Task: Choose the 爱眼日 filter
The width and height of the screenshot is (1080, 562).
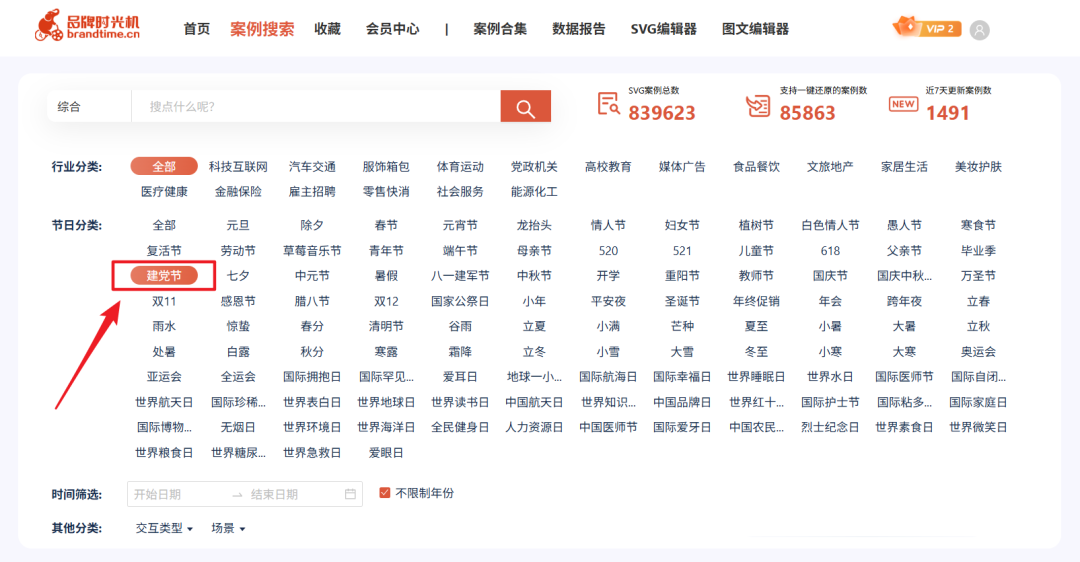Action: click(386, 452)
